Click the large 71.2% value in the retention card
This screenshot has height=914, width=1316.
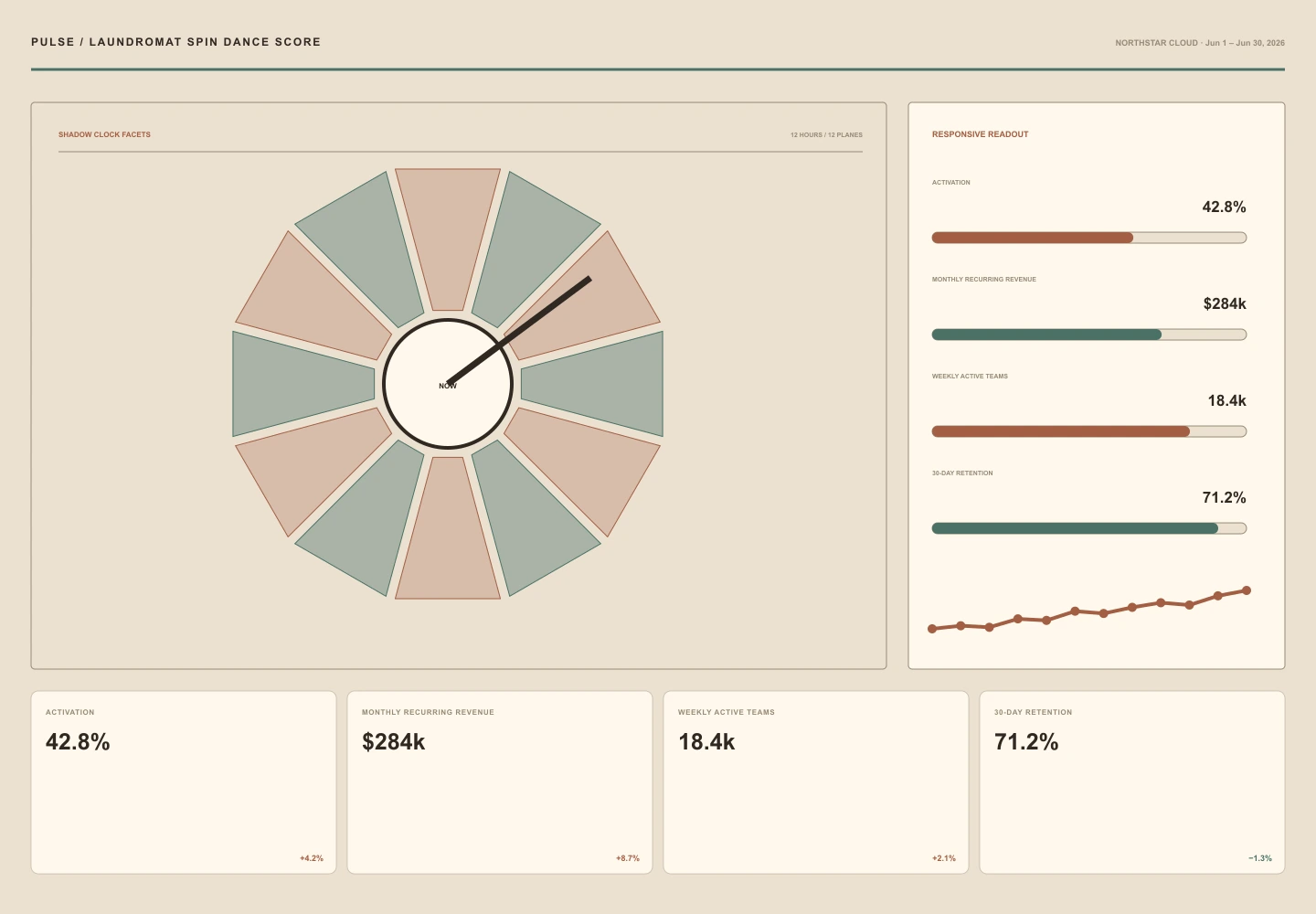point(1026,742)
